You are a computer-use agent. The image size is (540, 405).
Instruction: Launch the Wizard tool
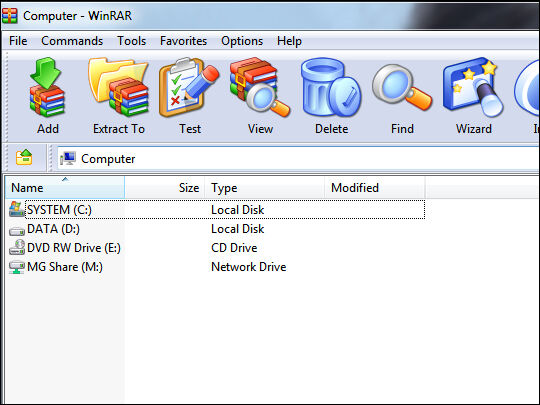coord(474,87)
